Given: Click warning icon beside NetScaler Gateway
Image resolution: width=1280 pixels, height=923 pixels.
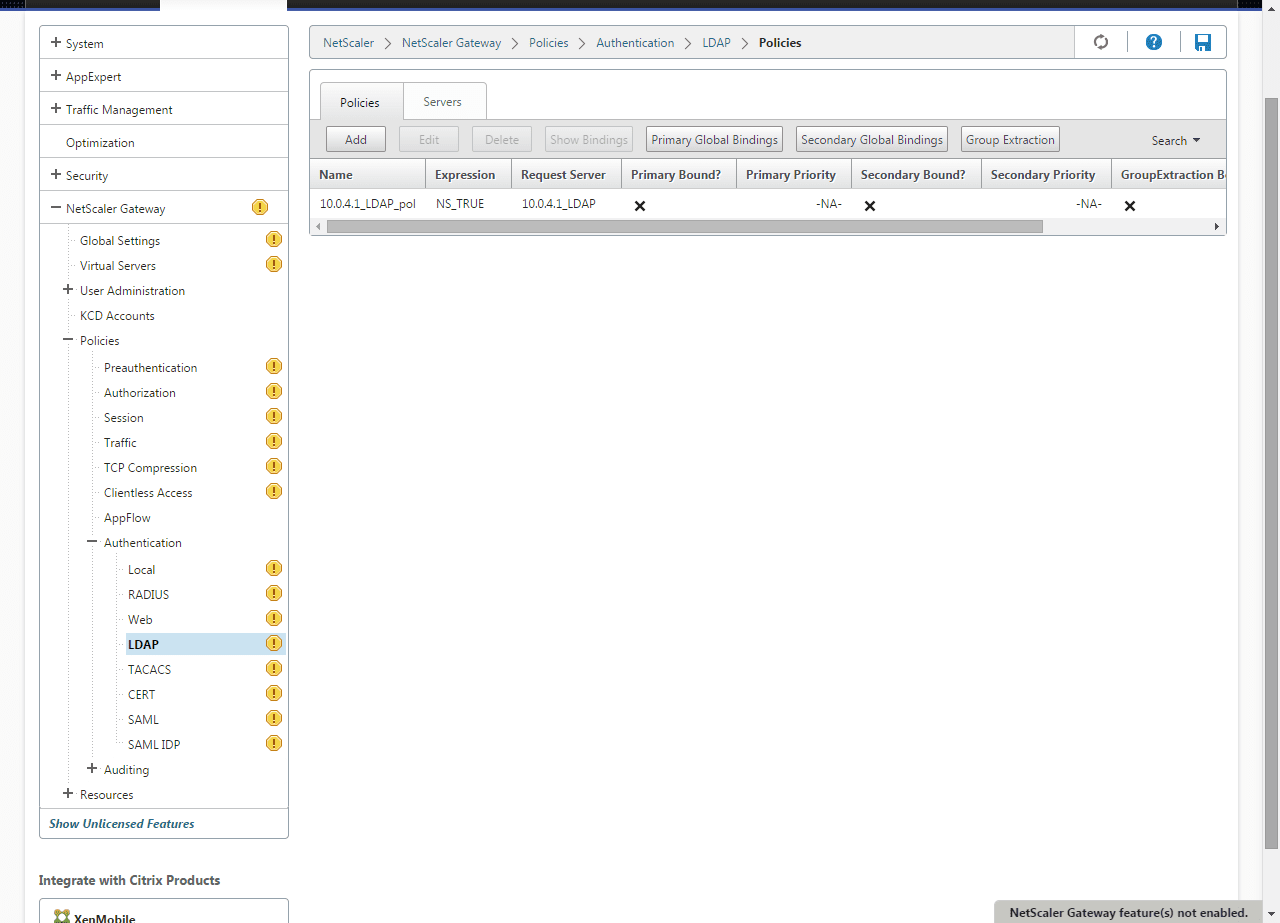Looking at the screenshot, I should pos(260,208).
